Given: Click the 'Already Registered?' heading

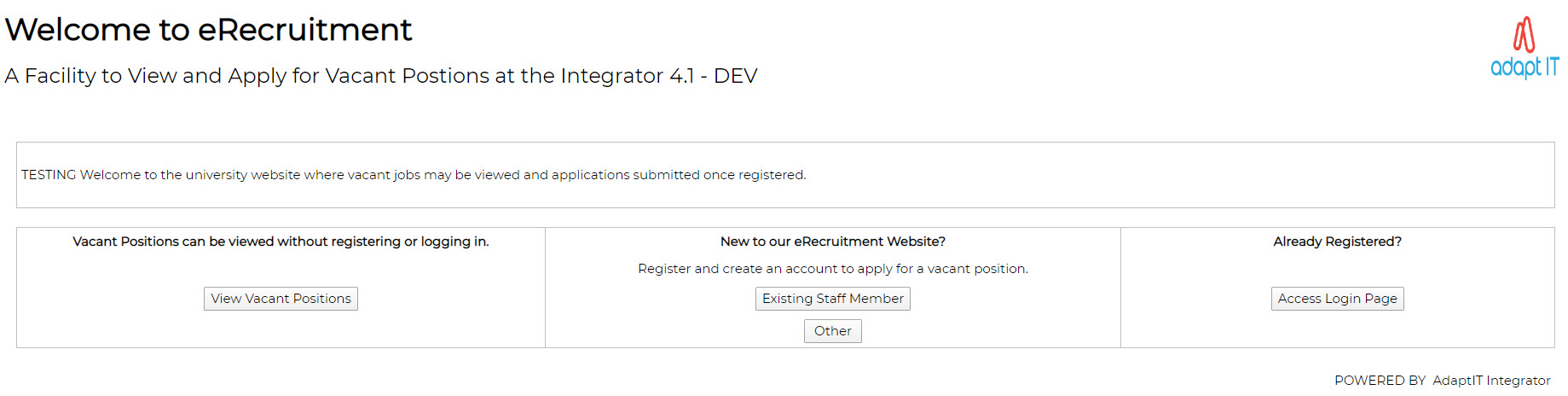Looking at the screenshot, I should click(1337, 242).
